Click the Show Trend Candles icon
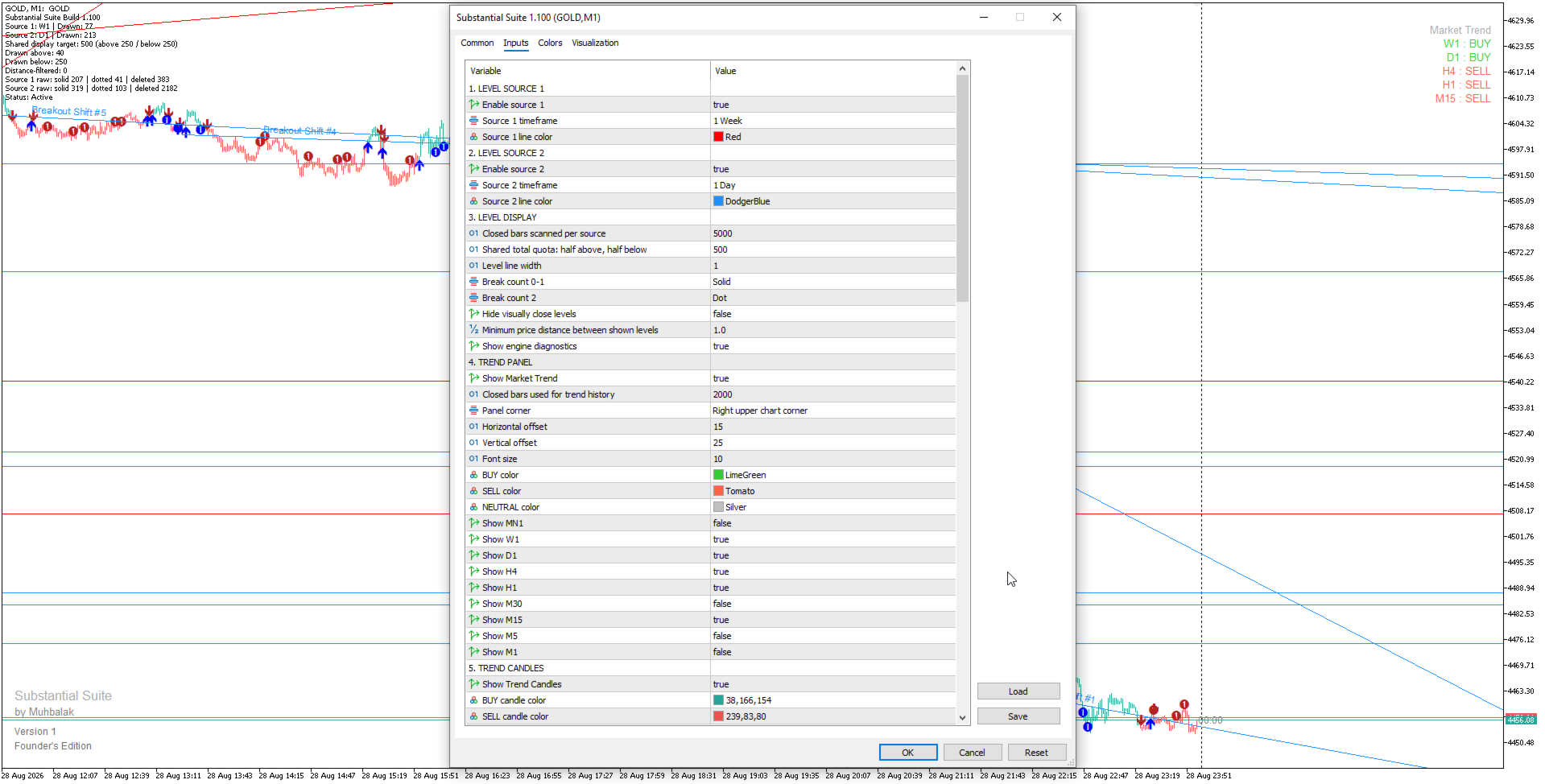Image resolution: width=1545 pixels, height=784 pixels. point(474,684)
